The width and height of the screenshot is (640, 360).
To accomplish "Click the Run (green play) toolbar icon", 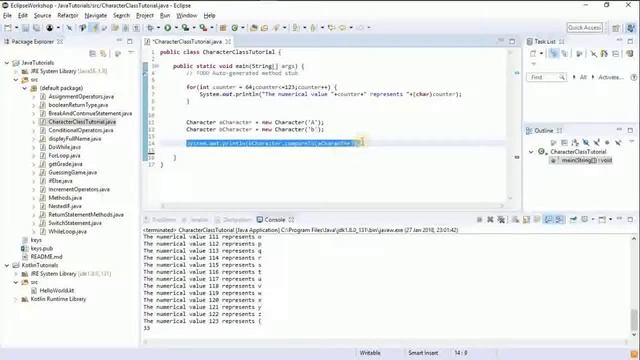I will point(168,28).
